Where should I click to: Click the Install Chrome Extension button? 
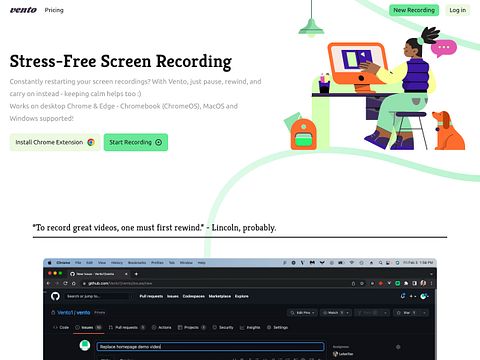coord(55,142)
